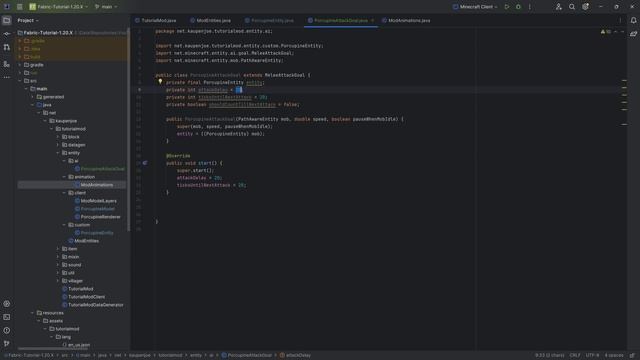Debug the Minecraft Client configuration
640x360 pixels.
tap(518, 7)
